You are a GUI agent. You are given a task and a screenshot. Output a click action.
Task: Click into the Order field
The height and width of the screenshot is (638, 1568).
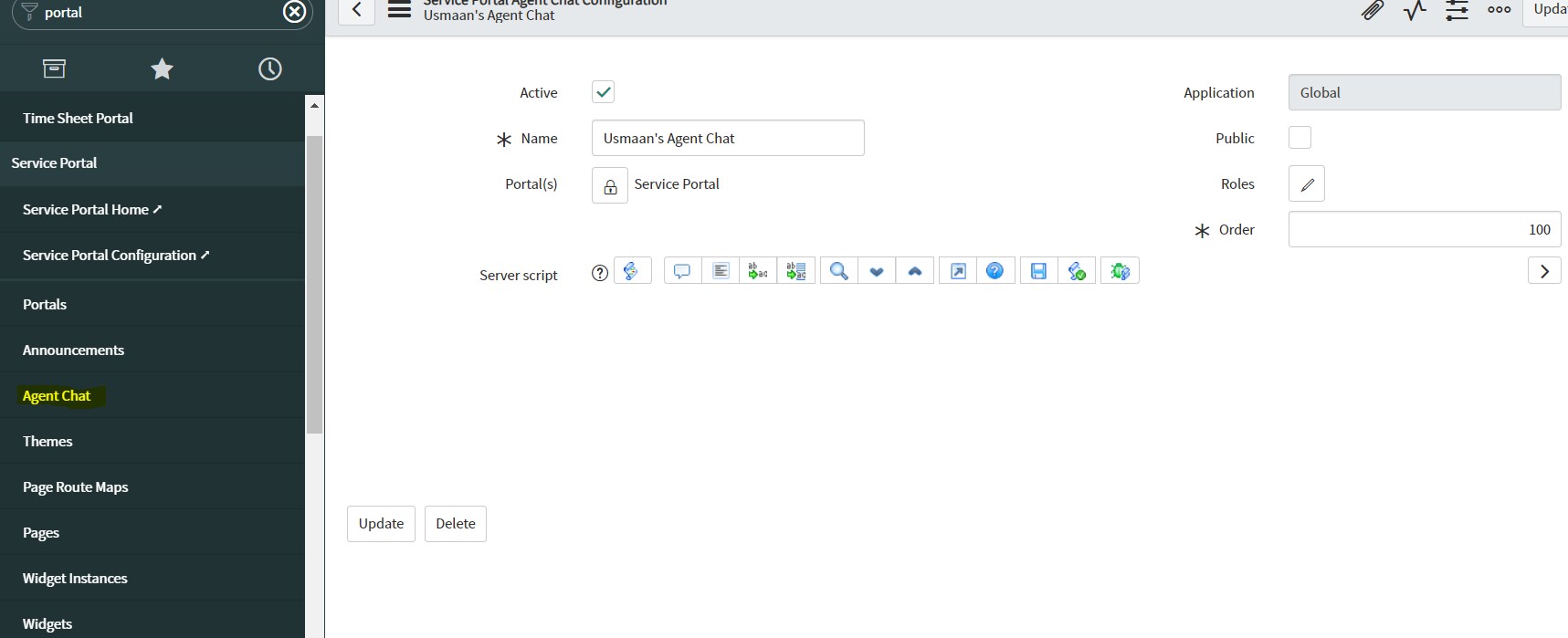pyautogui.click(x=1425, y=229)
